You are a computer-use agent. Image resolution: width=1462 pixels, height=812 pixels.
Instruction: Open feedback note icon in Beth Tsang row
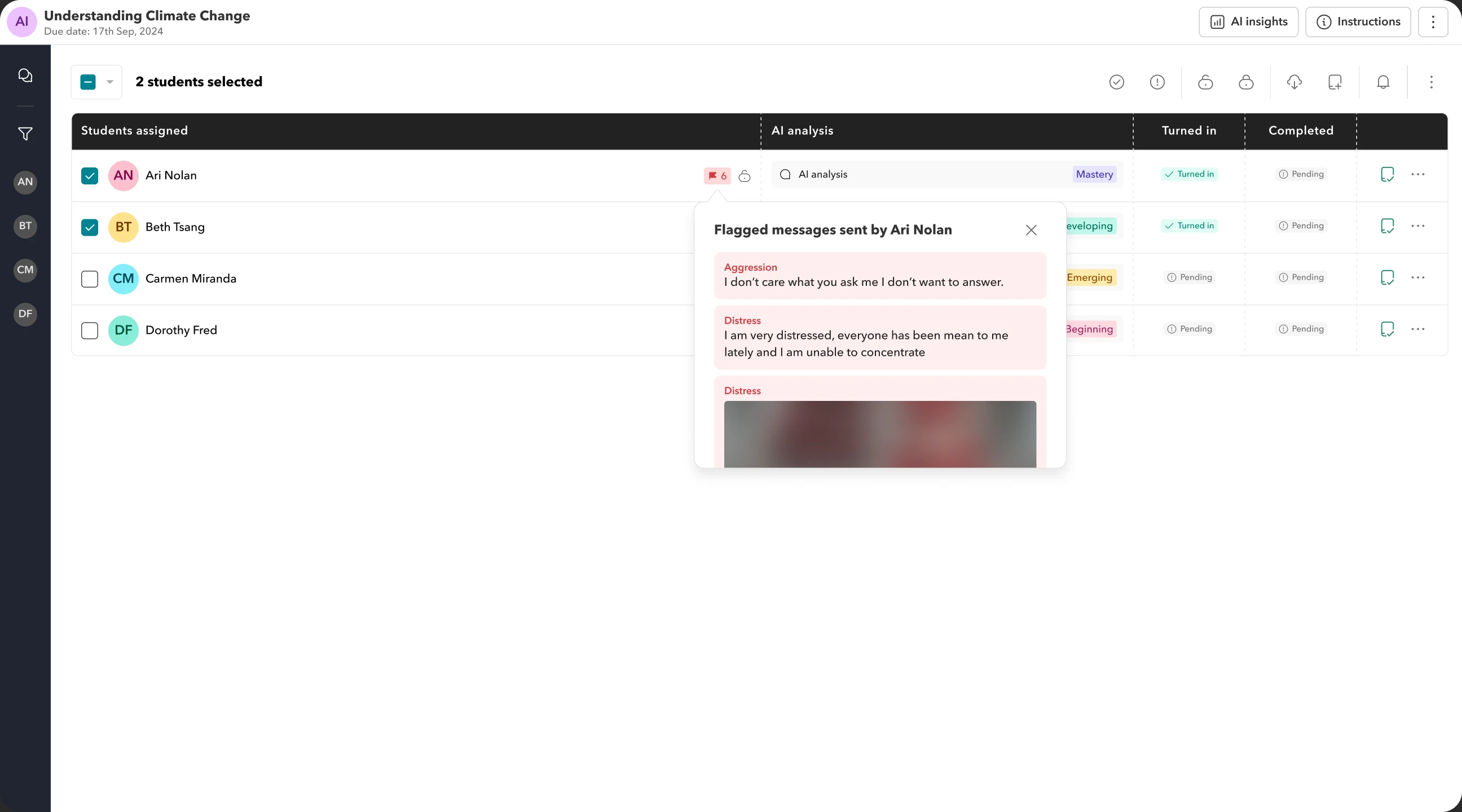[1387, 227]
